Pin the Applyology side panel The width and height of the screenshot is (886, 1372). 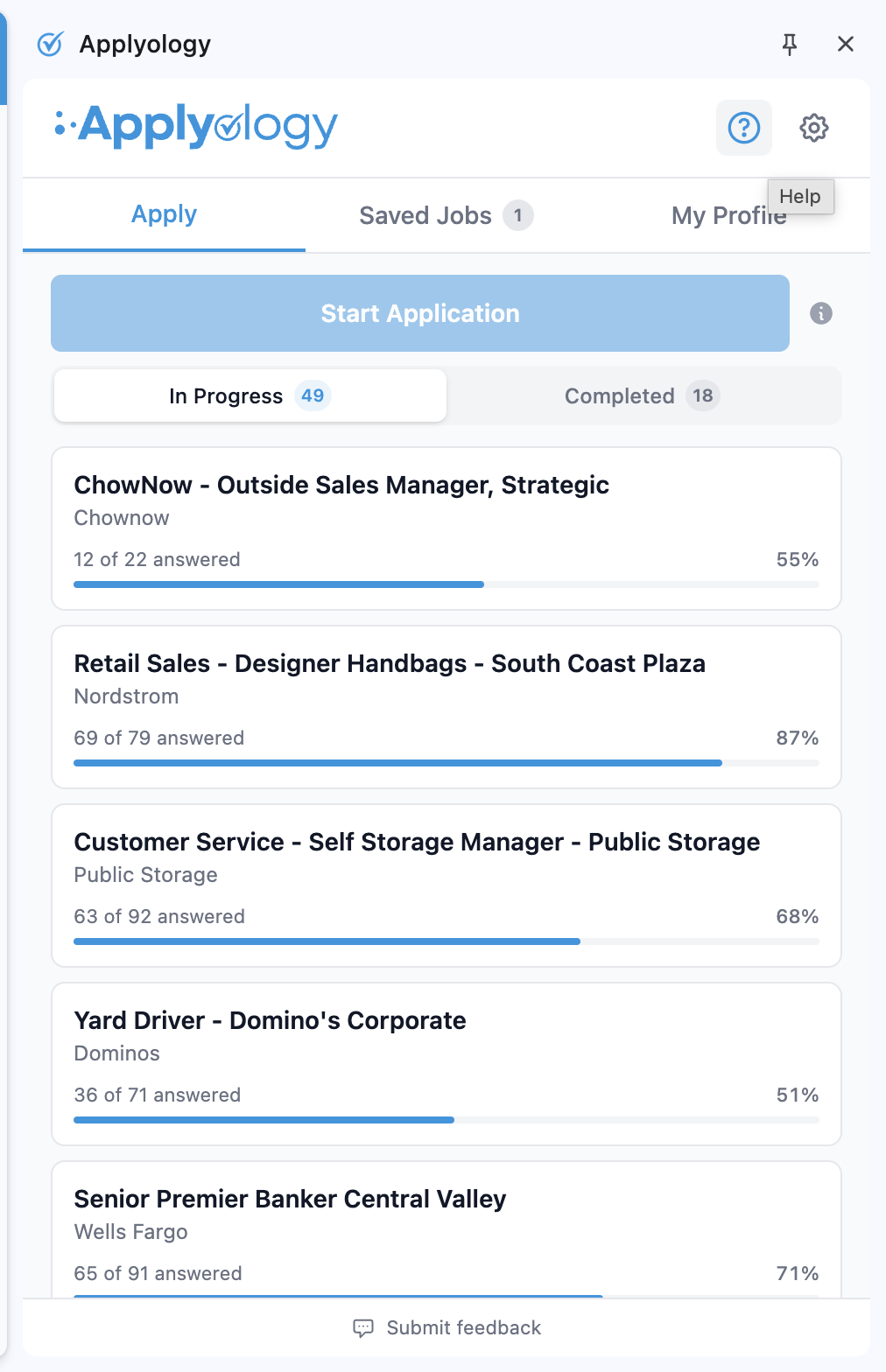790,44
